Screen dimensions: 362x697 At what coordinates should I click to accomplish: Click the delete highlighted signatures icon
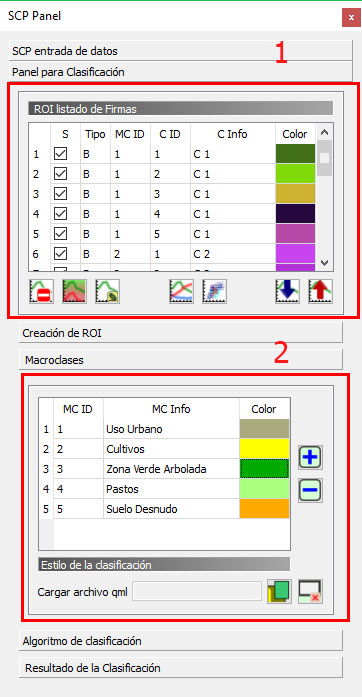tap(41, 292)
